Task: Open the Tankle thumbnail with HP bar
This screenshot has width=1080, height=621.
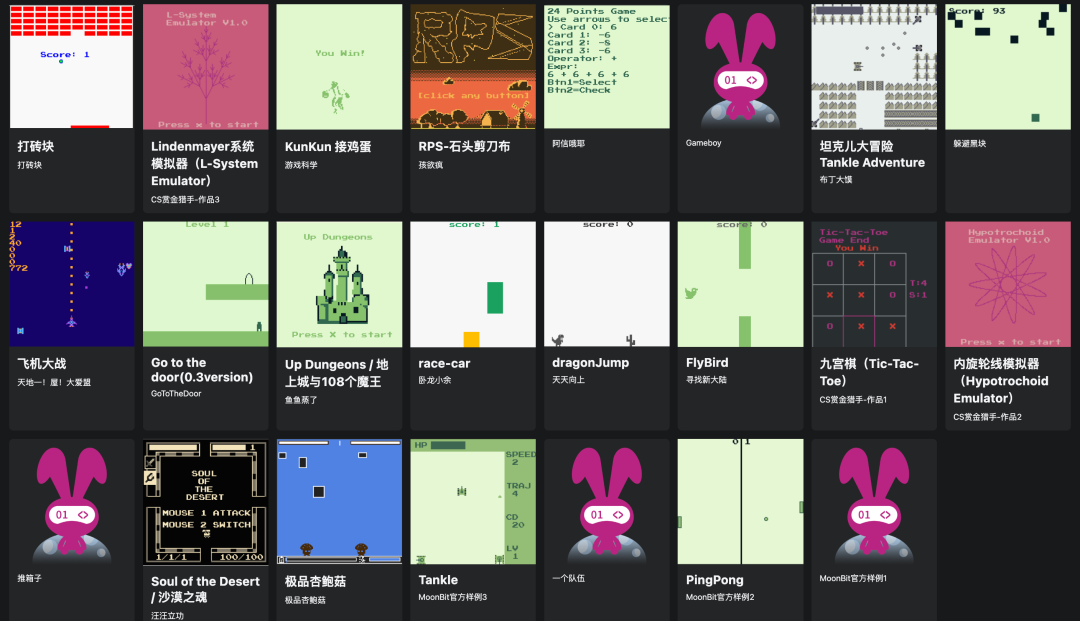Action: [472, 501]
